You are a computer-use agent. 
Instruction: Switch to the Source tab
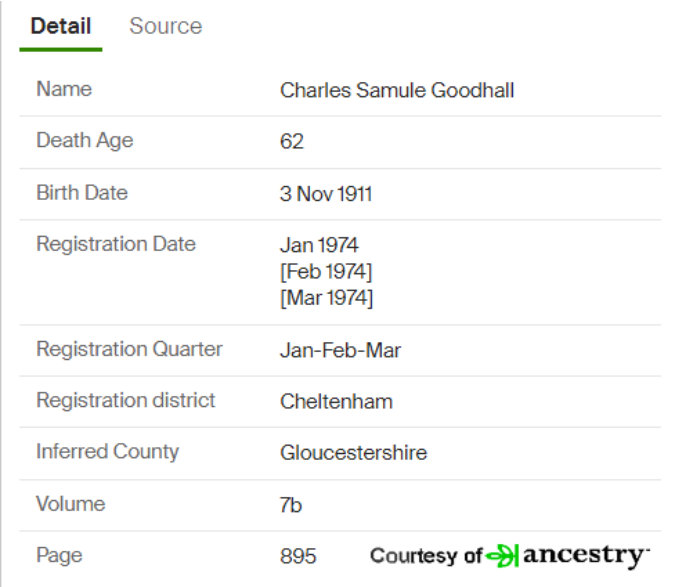(165, 26)
